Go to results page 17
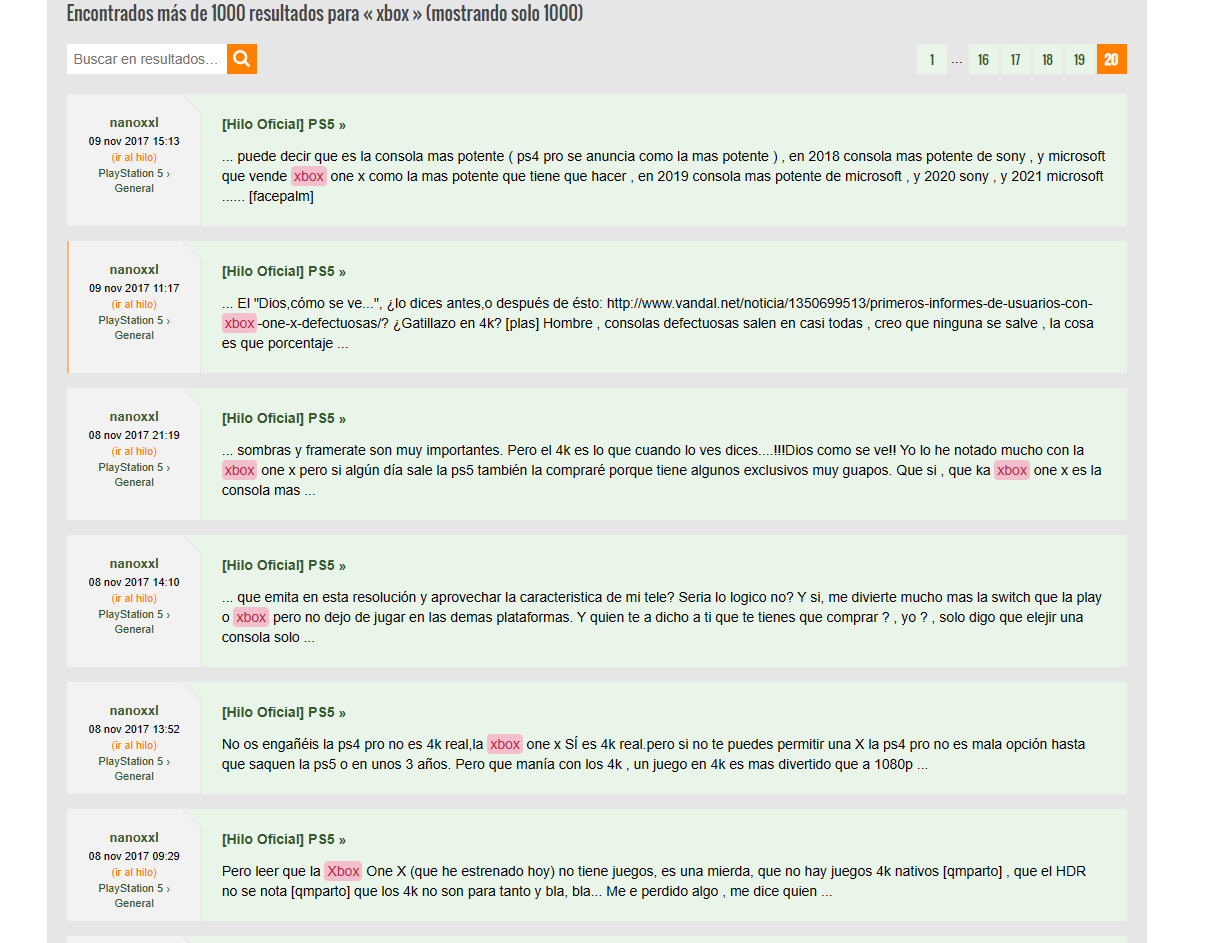 pos(1015,59)
